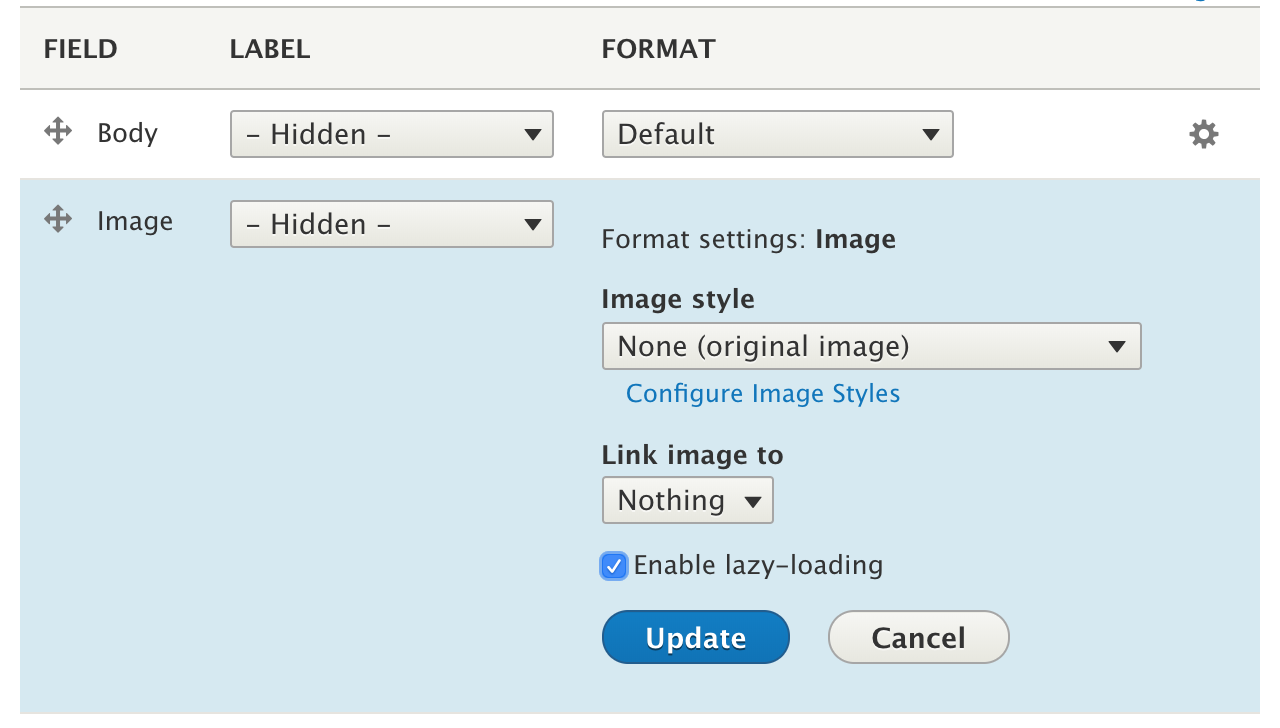Open Body field settings gear icon
Viewport: 1280px width, 728px height.
[x=1204, y=134]
